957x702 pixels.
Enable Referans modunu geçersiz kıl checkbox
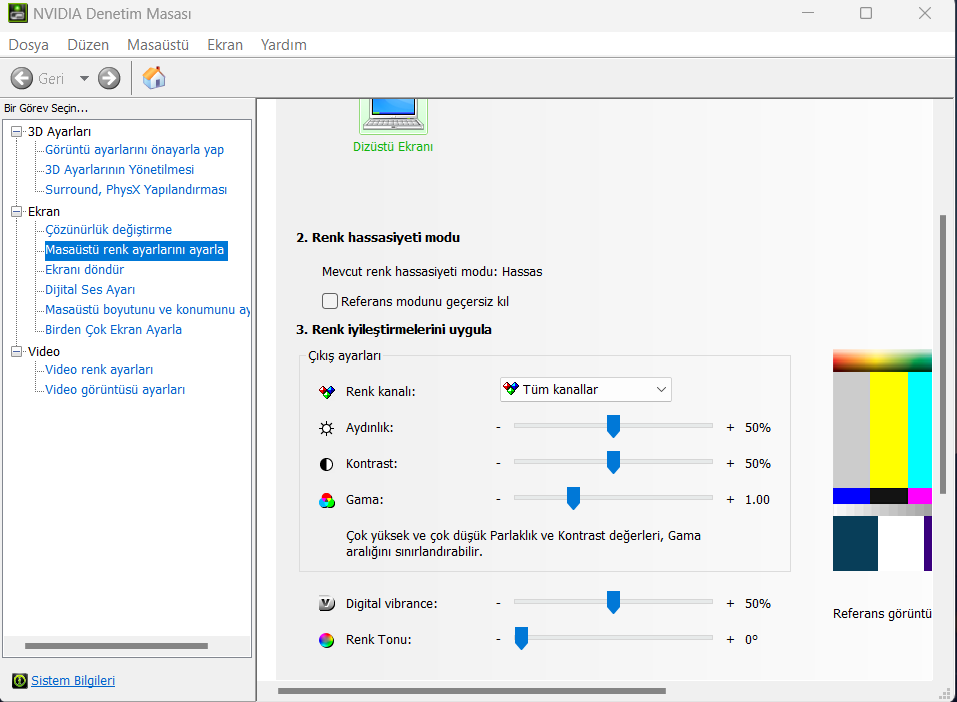tap(330, 301)
